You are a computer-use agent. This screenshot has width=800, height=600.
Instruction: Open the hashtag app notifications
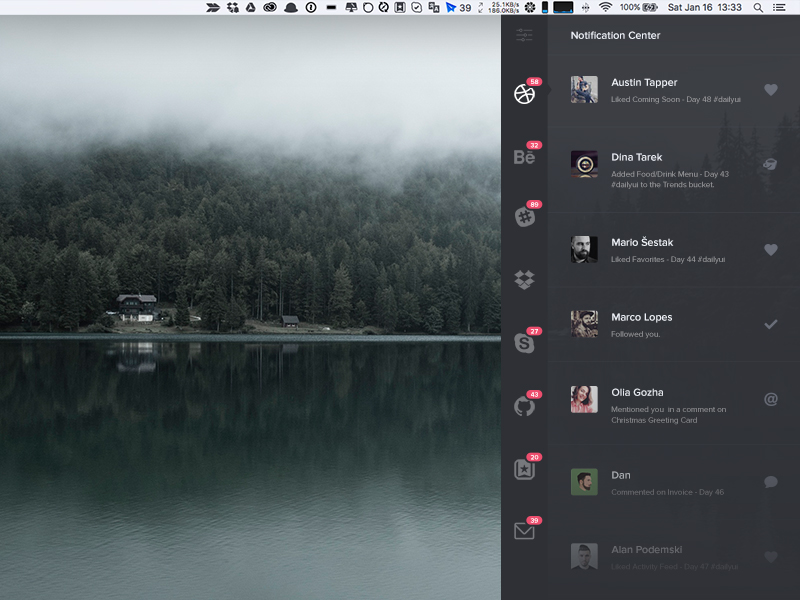click(524, 216)
